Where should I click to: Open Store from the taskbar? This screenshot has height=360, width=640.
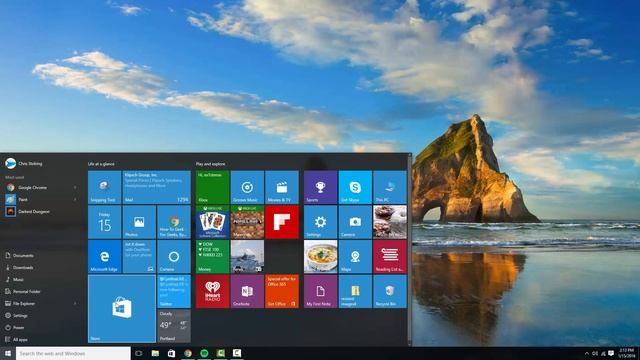171,353
